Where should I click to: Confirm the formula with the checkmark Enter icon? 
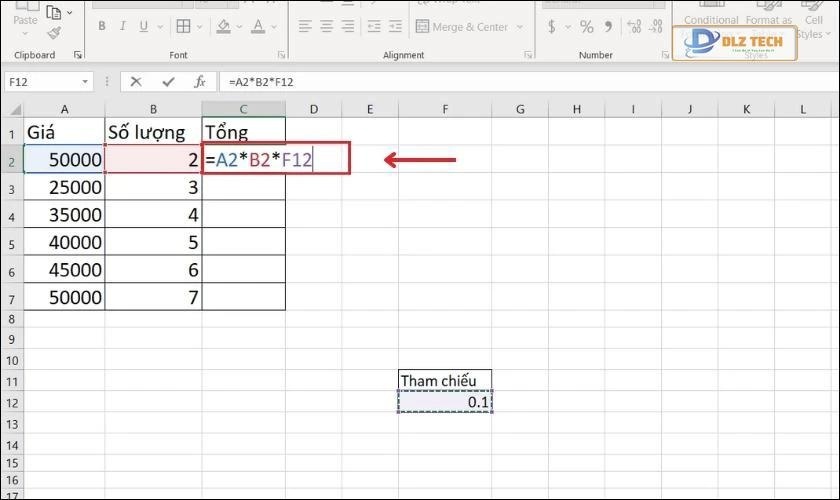click(x=167, y=82)
